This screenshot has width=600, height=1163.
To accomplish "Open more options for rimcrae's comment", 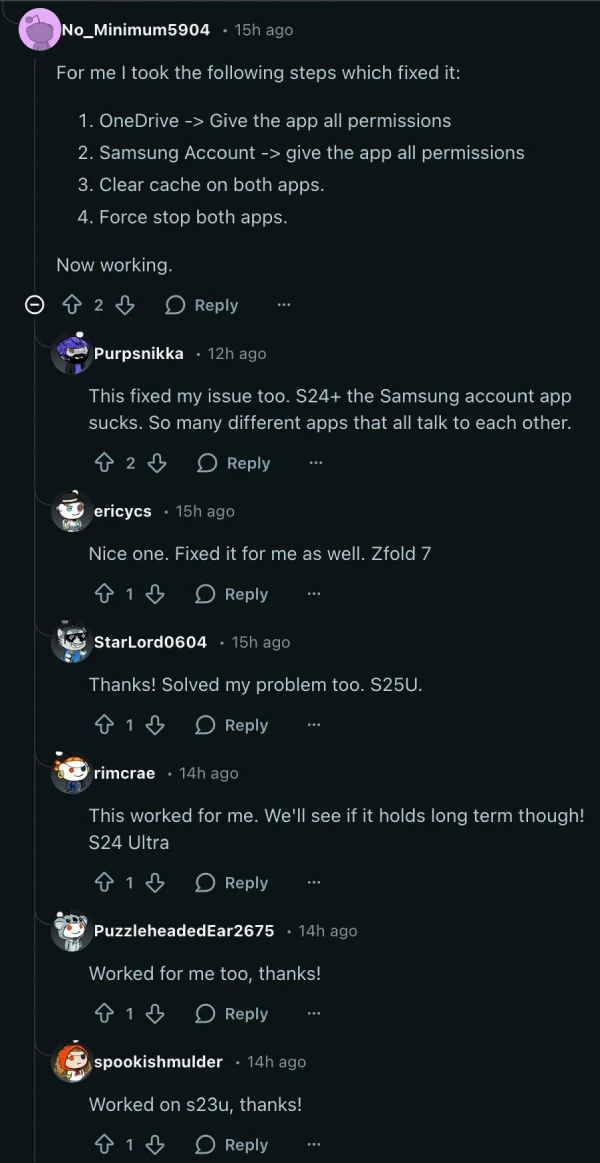I will click(313, 883).
